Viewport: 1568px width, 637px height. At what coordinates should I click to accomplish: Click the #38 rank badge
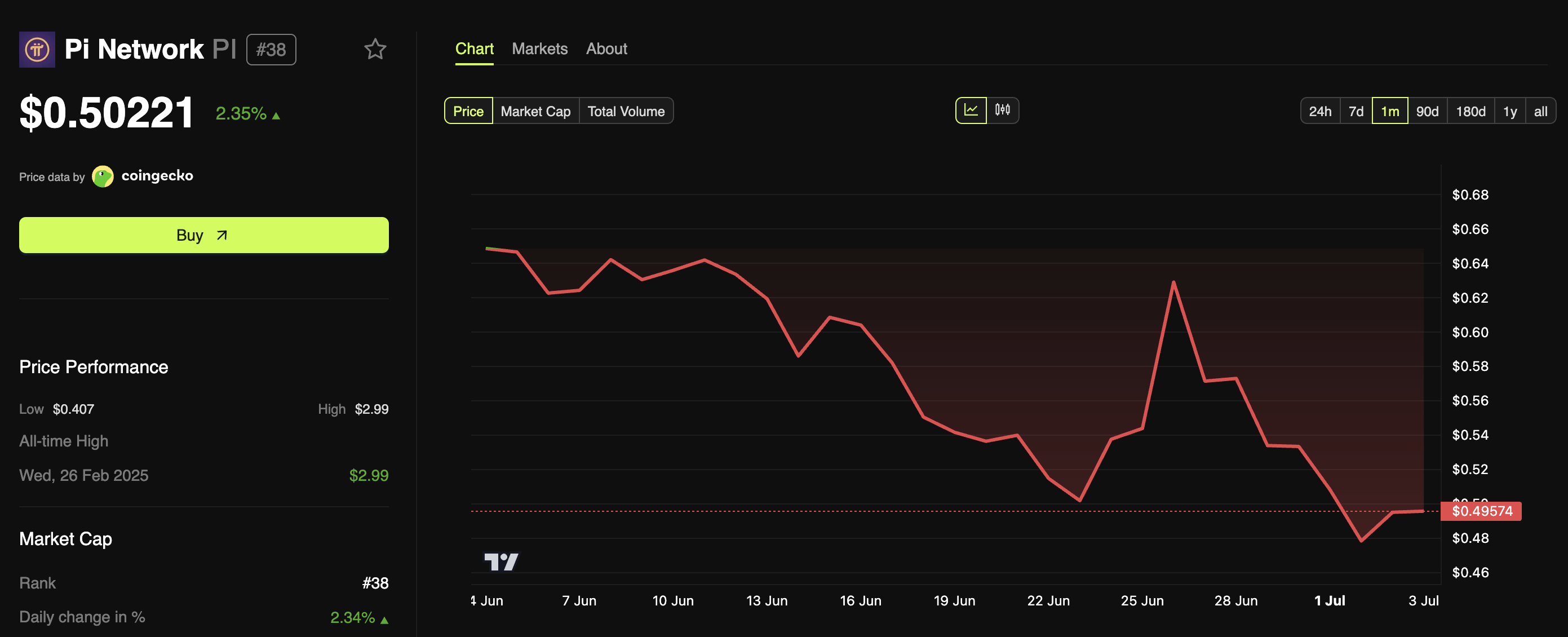click(x=271, y=50)
